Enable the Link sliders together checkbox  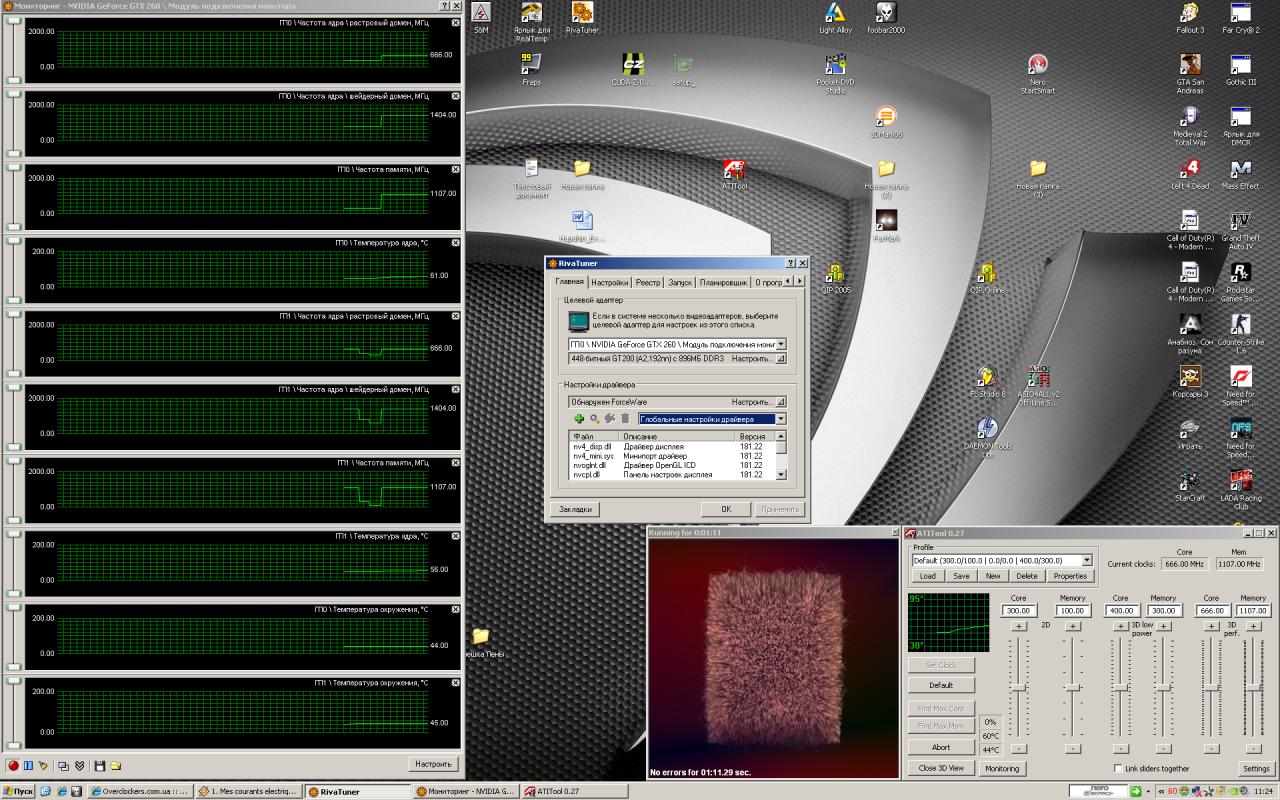[x=1117, y=768]
